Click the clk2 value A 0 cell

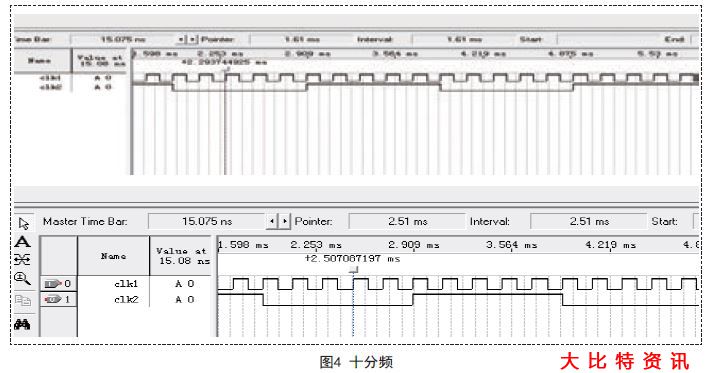click(x=184, y=299)
